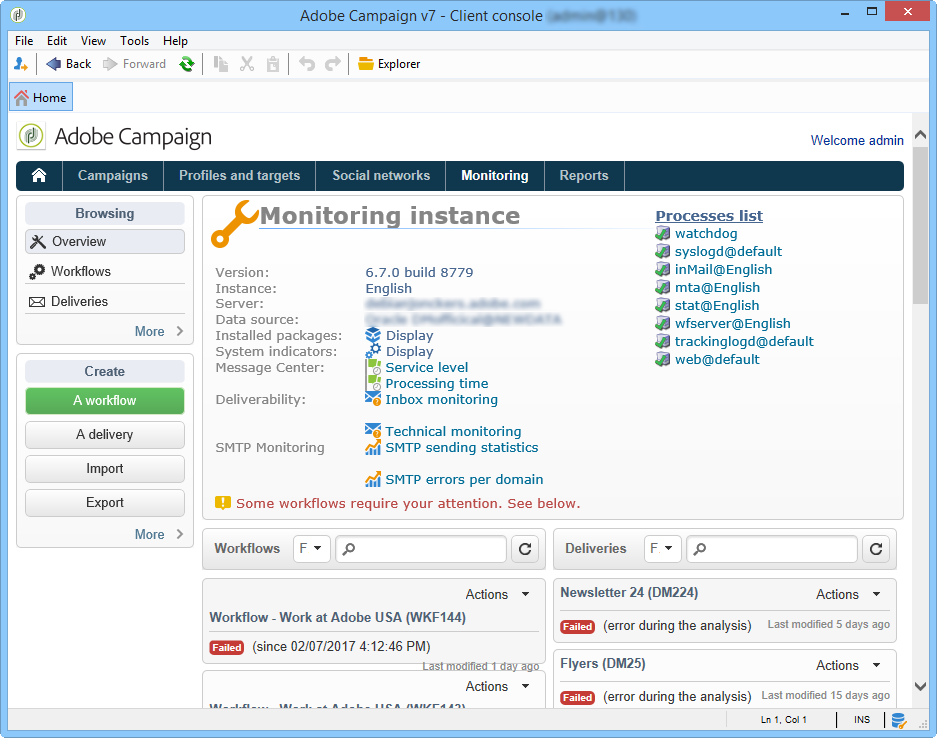Switch to the Campaigns tab
The image size is (937, 738).
click(x=113, y=175)
